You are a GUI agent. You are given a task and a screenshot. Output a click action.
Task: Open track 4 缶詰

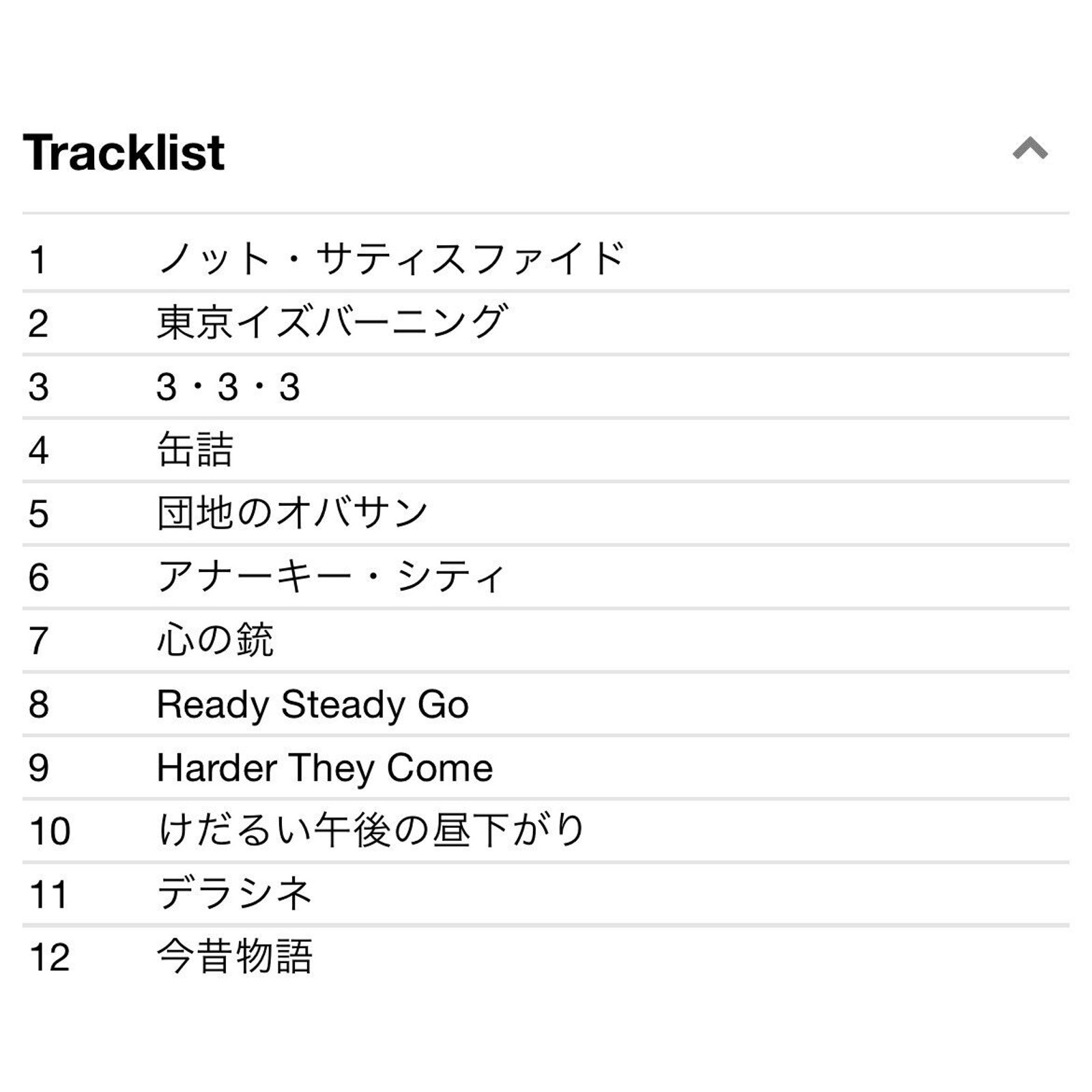(545, 450)
